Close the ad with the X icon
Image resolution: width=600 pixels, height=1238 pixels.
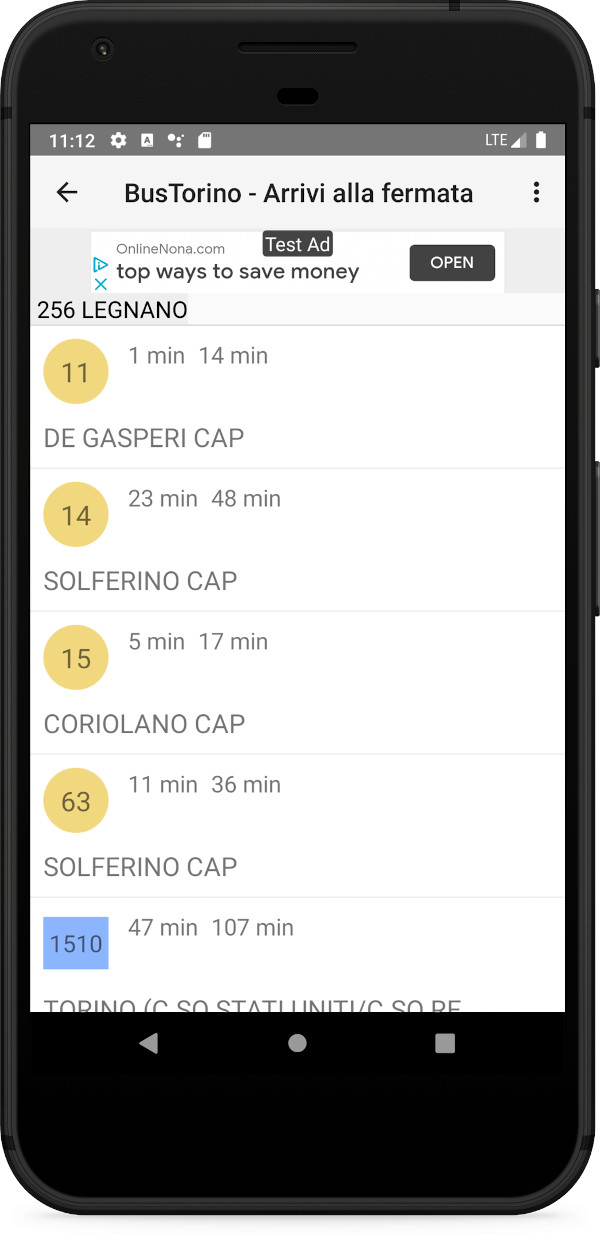coord(100,284)
